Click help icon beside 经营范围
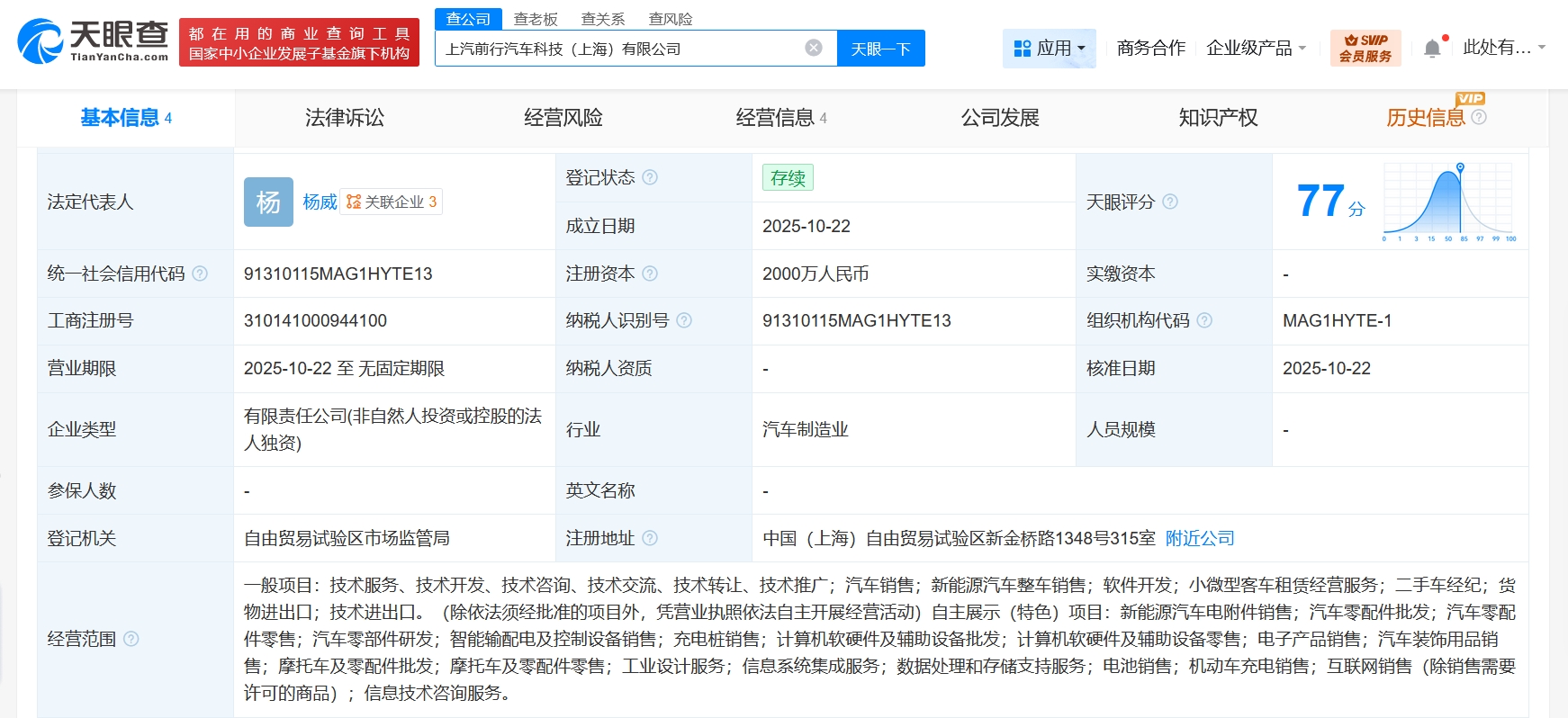 click(131, 639)
